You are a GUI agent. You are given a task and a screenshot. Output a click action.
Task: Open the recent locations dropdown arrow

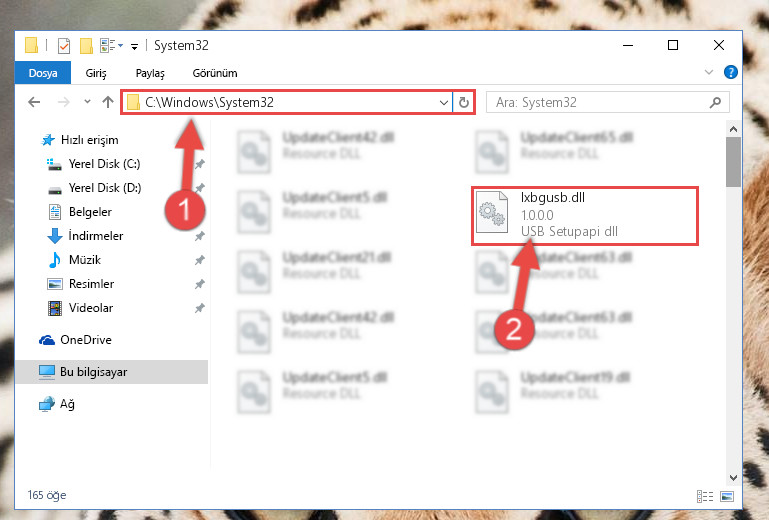tap(87, 102)
